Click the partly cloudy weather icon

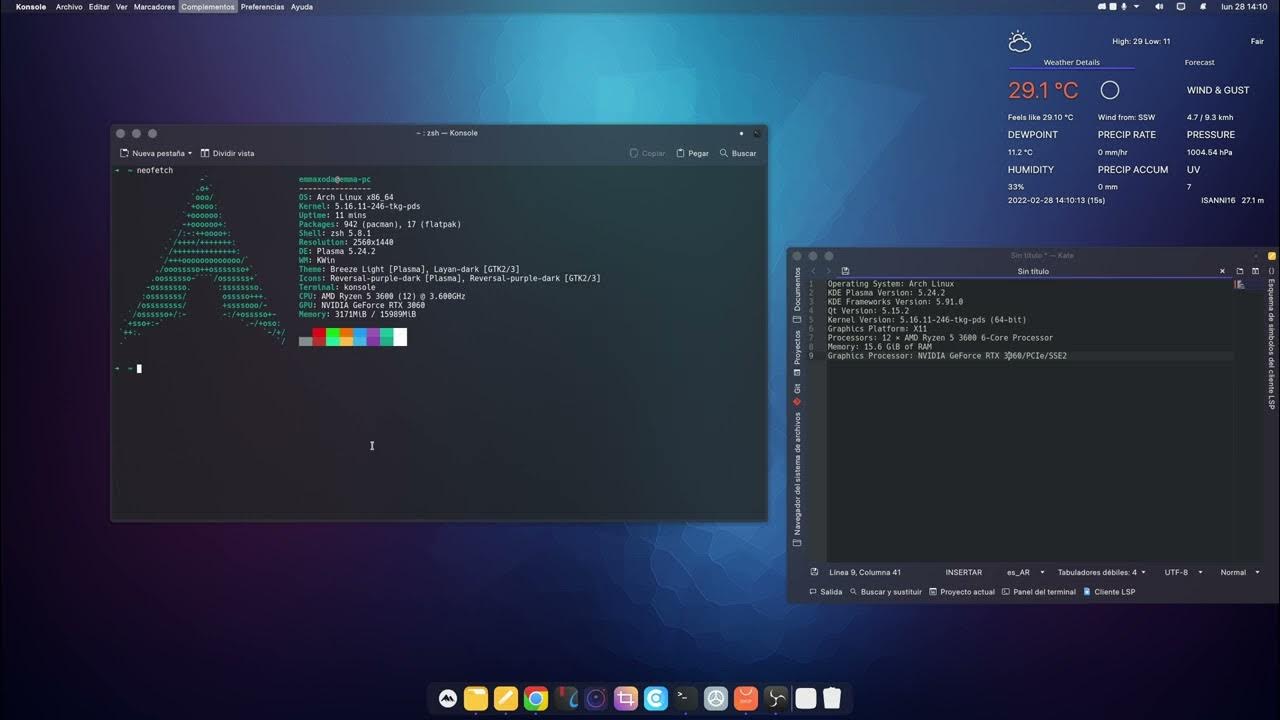(x=1019, y=41)
